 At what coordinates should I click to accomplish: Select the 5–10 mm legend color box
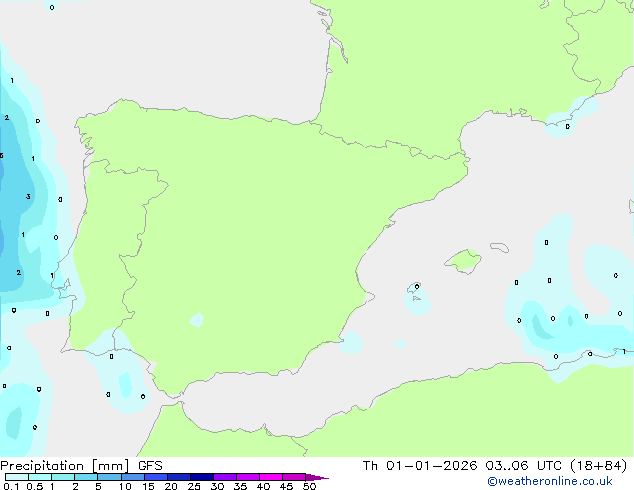pos(109,477)
